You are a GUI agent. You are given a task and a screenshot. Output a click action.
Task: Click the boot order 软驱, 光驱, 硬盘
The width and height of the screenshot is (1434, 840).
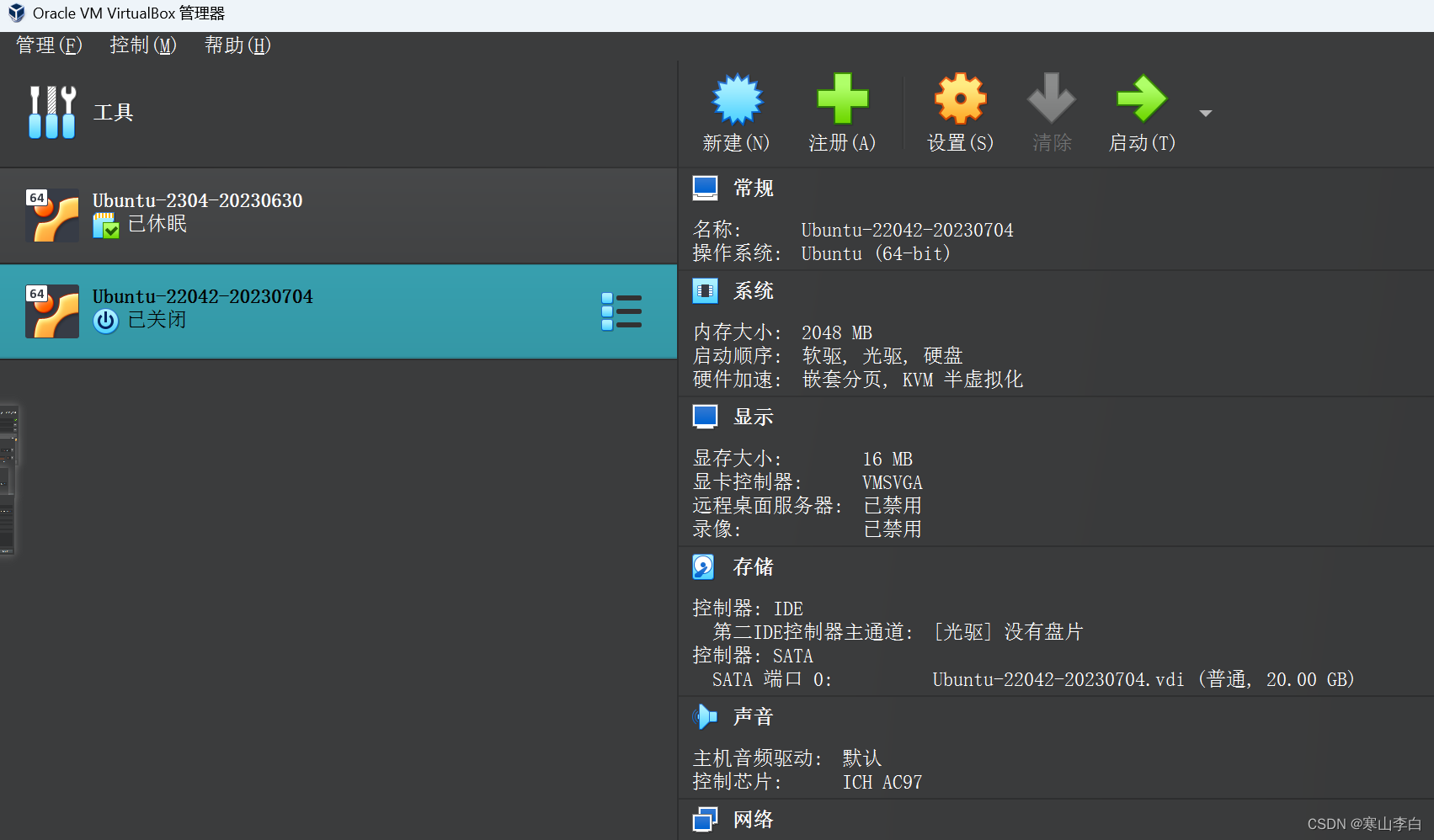click(882, 356)
